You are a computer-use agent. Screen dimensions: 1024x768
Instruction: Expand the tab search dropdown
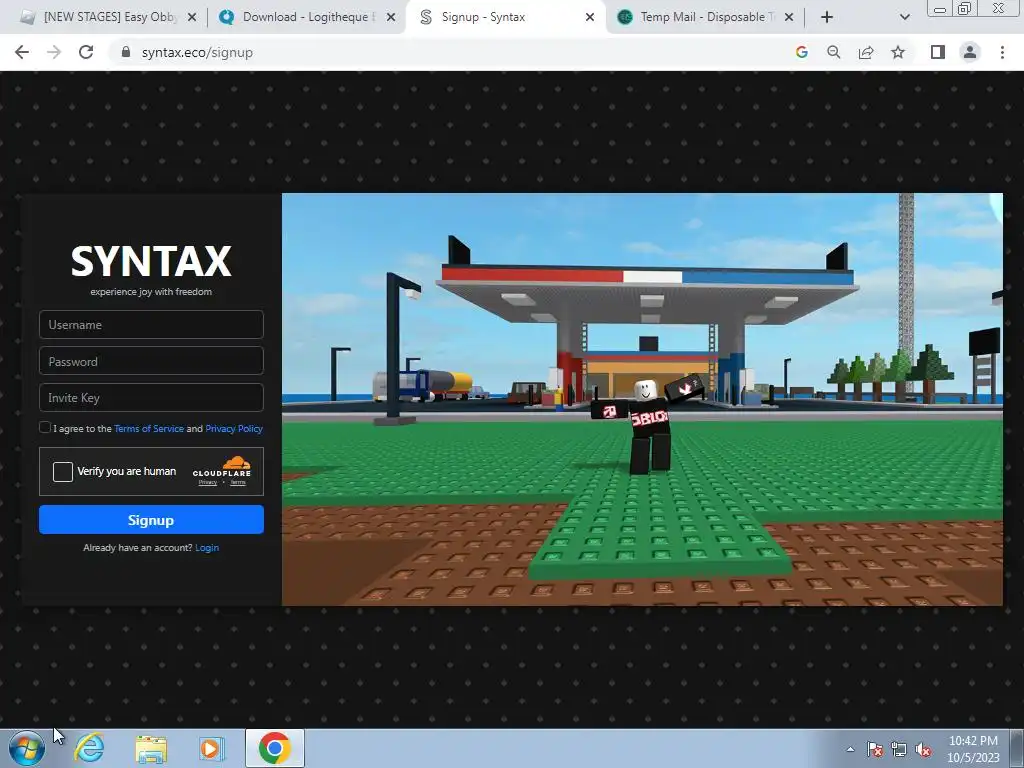point(904,18)
